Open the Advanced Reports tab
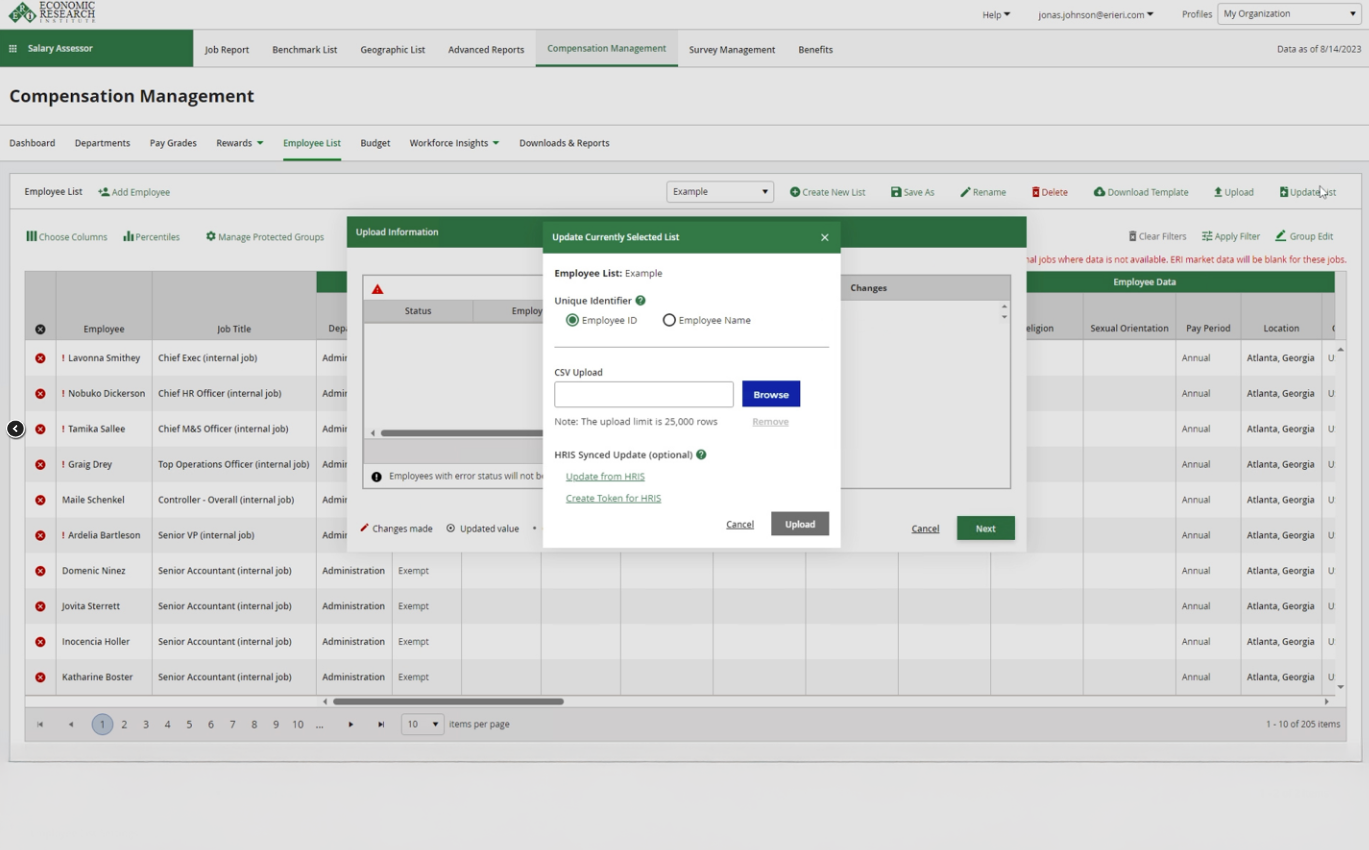The image size is (1369, 850). point(486,49)
